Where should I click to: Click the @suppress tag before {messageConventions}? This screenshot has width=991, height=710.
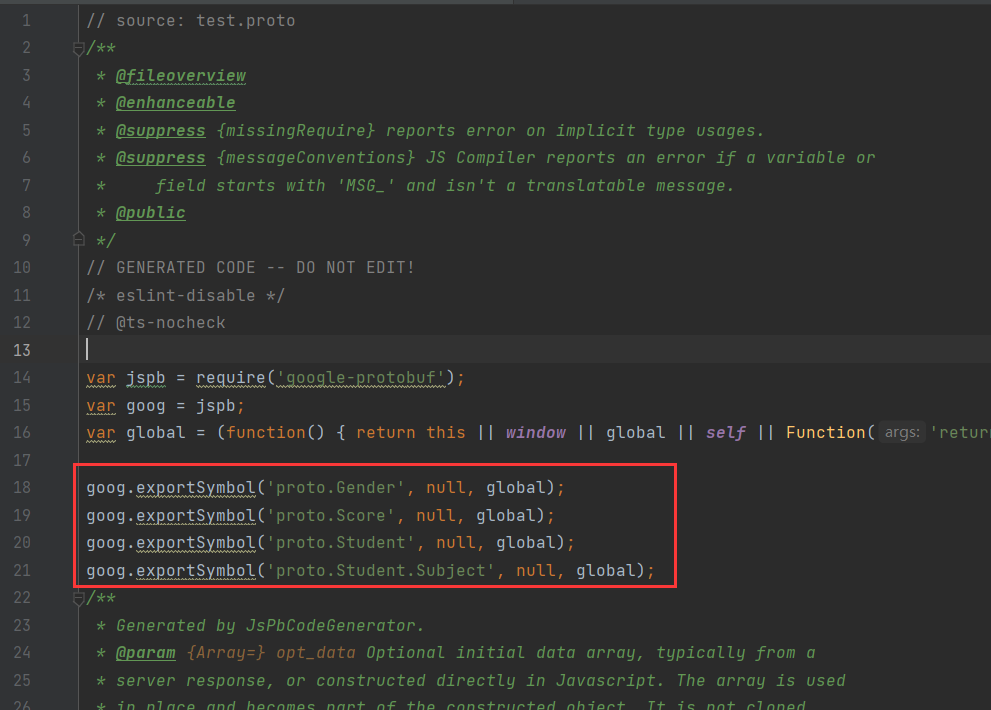[x=161, y=158]
